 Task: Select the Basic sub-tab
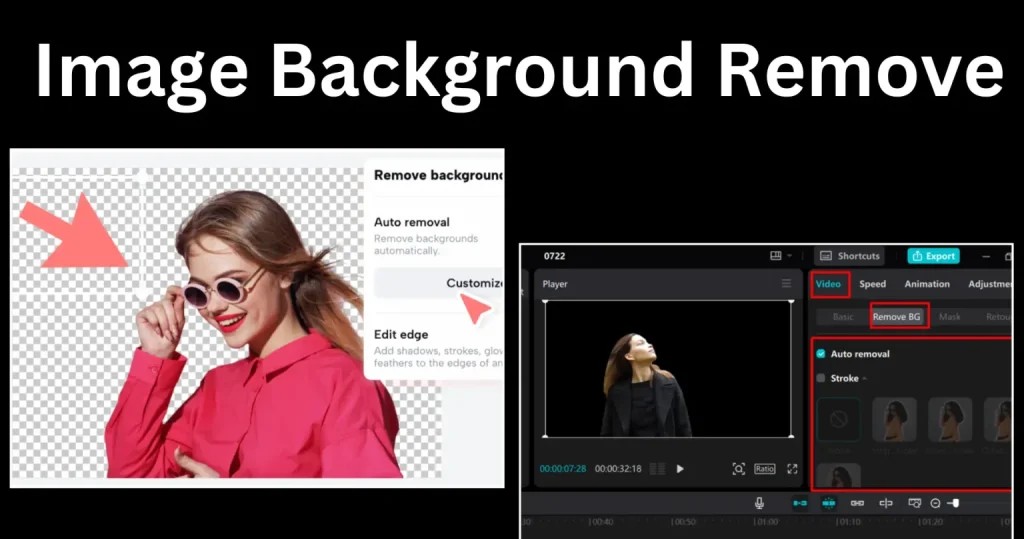842,317
